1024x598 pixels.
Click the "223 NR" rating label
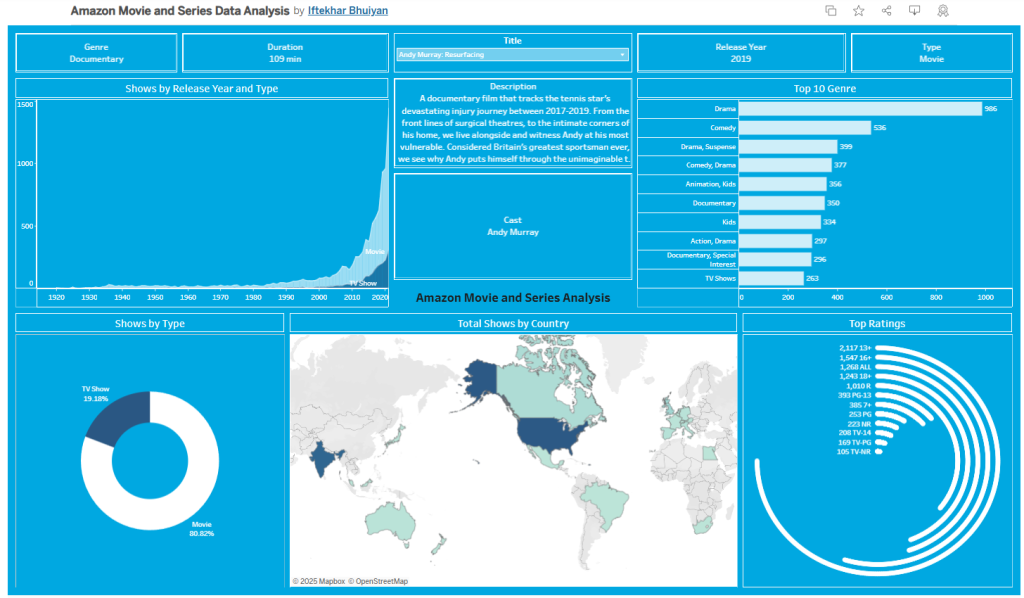tap(859, 424)
